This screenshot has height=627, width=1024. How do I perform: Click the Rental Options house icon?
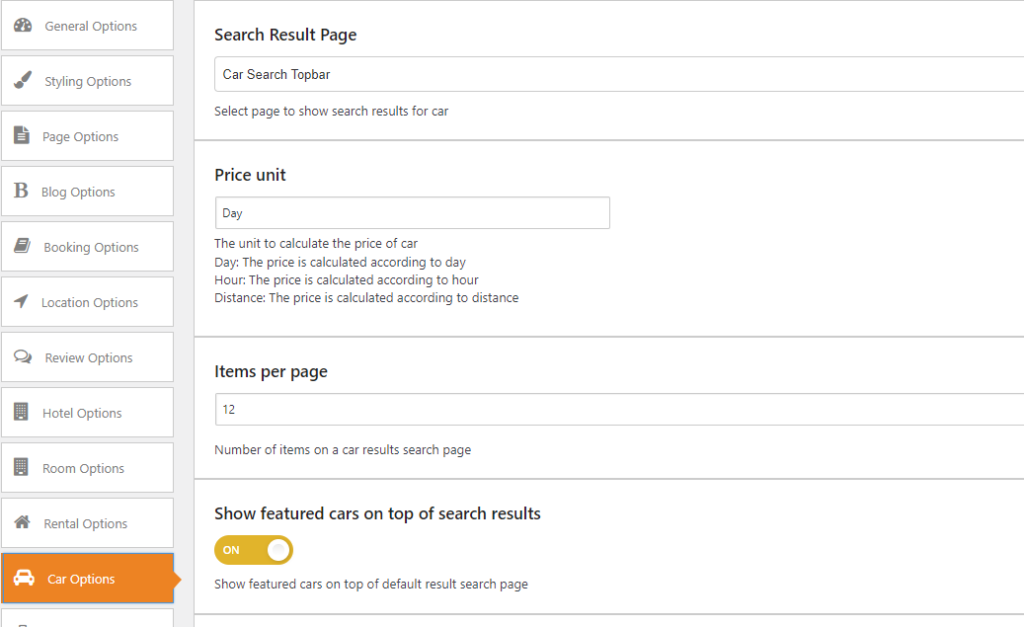click(22, 523)
